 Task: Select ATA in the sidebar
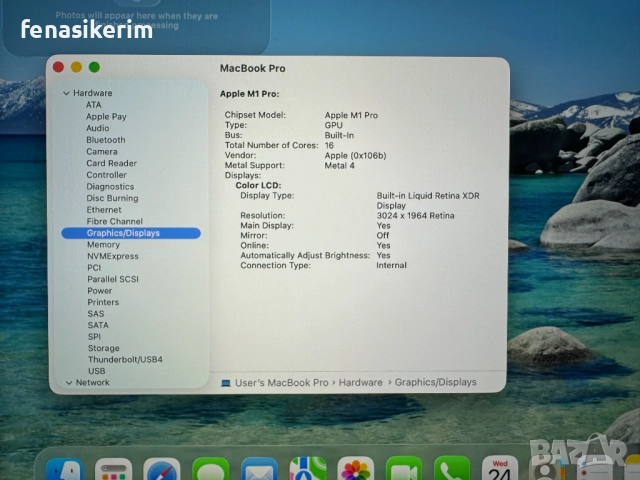[x=93, y=105]
